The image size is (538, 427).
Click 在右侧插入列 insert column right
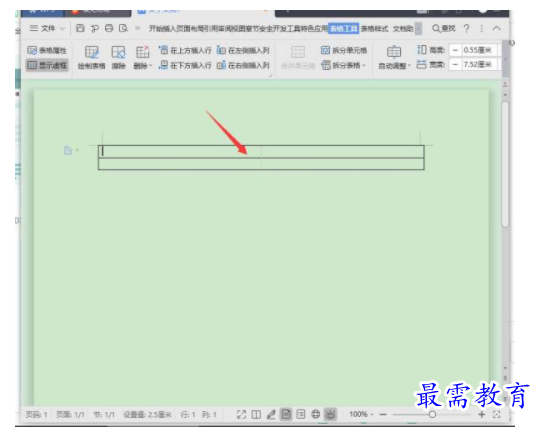[243, 65]
